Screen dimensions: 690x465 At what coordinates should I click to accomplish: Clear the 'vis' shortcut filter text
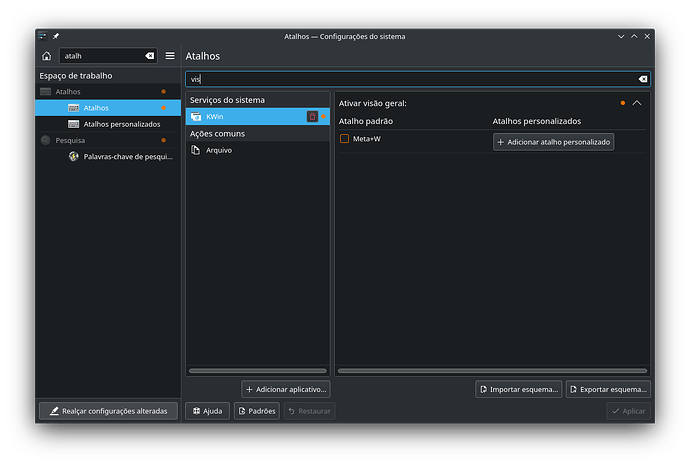[x=642, y=79]
